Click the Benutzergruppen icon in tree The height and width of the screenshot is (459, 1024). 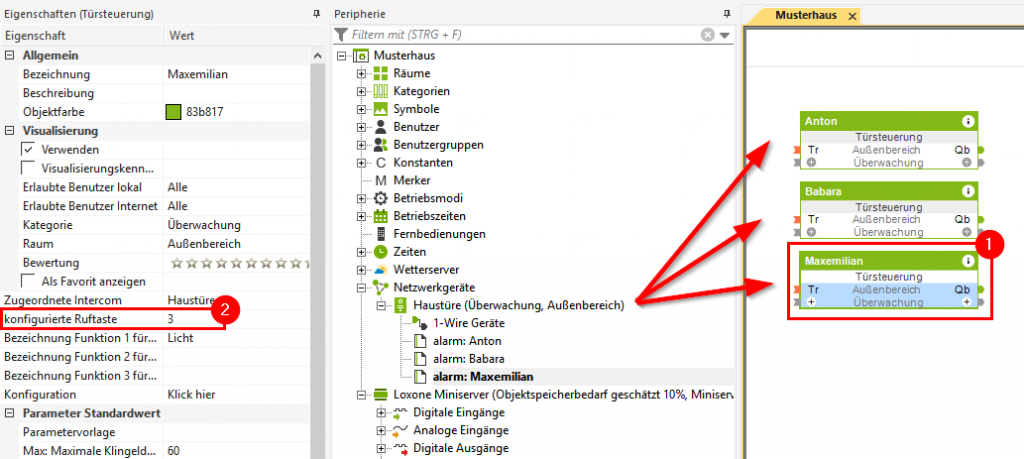tap(380, 144)
